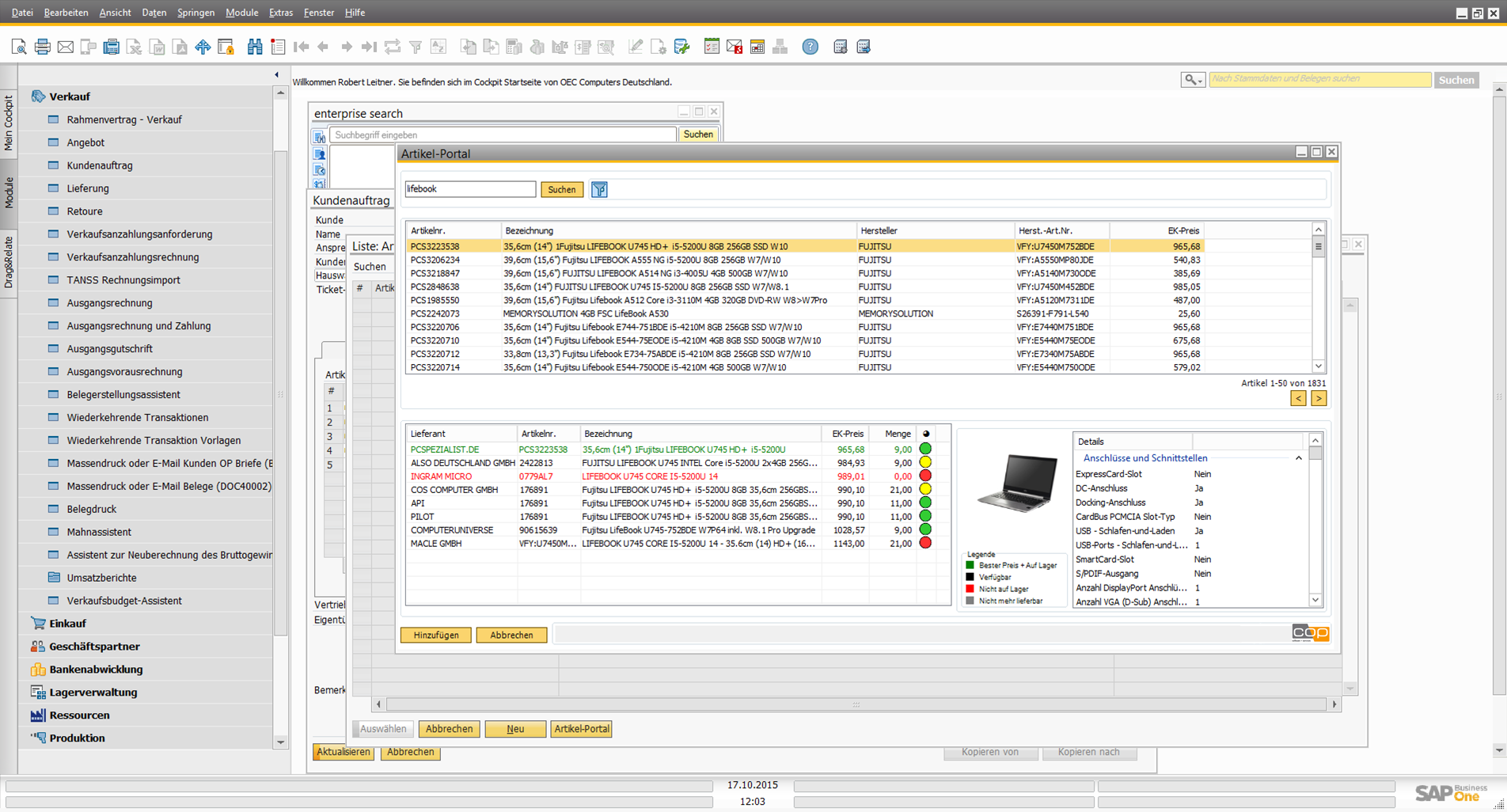This screenshot has width=1507, height=812.
Task: Click the binoculars find icon
Action: (x=255, y=47)
